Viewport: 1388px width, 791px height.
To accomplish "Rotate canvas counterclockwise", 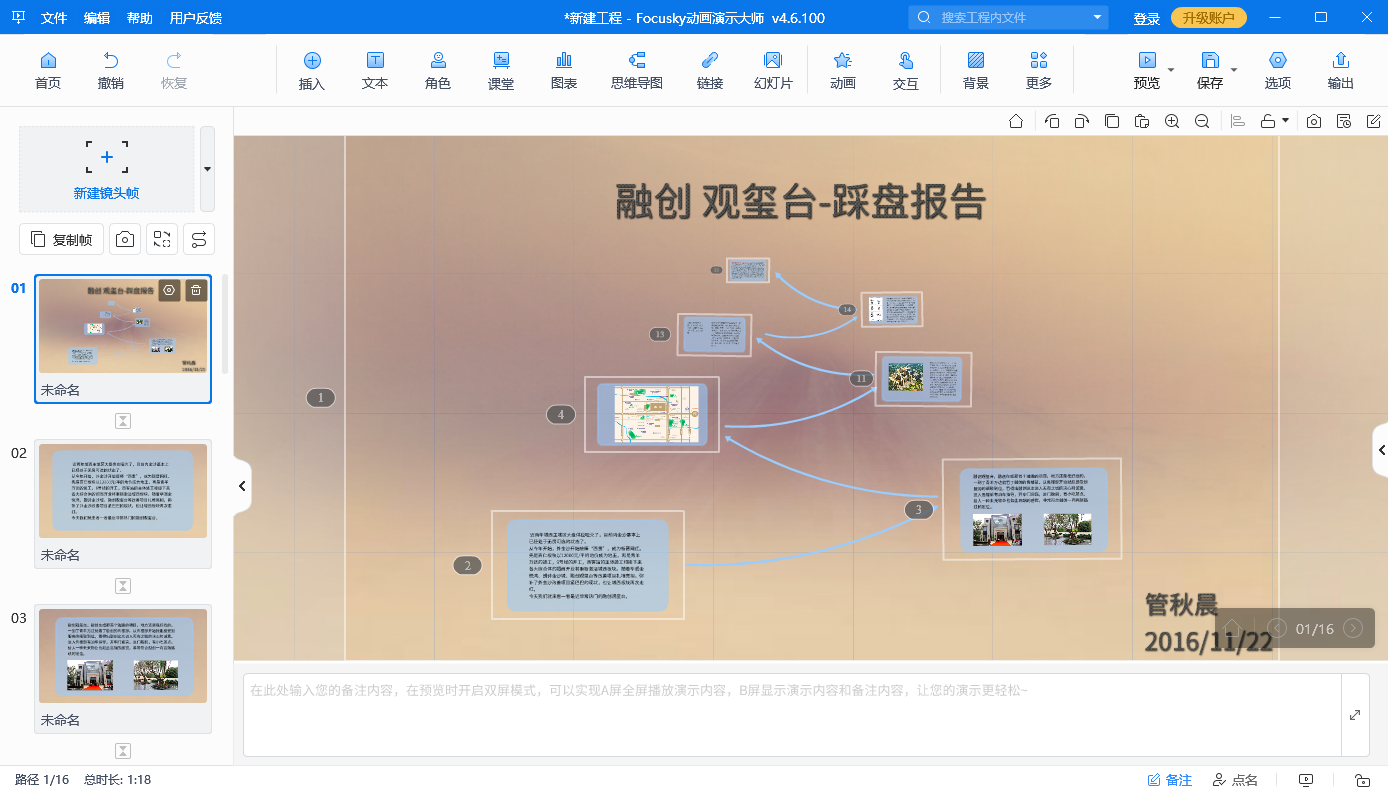I will pos(1052,121).
